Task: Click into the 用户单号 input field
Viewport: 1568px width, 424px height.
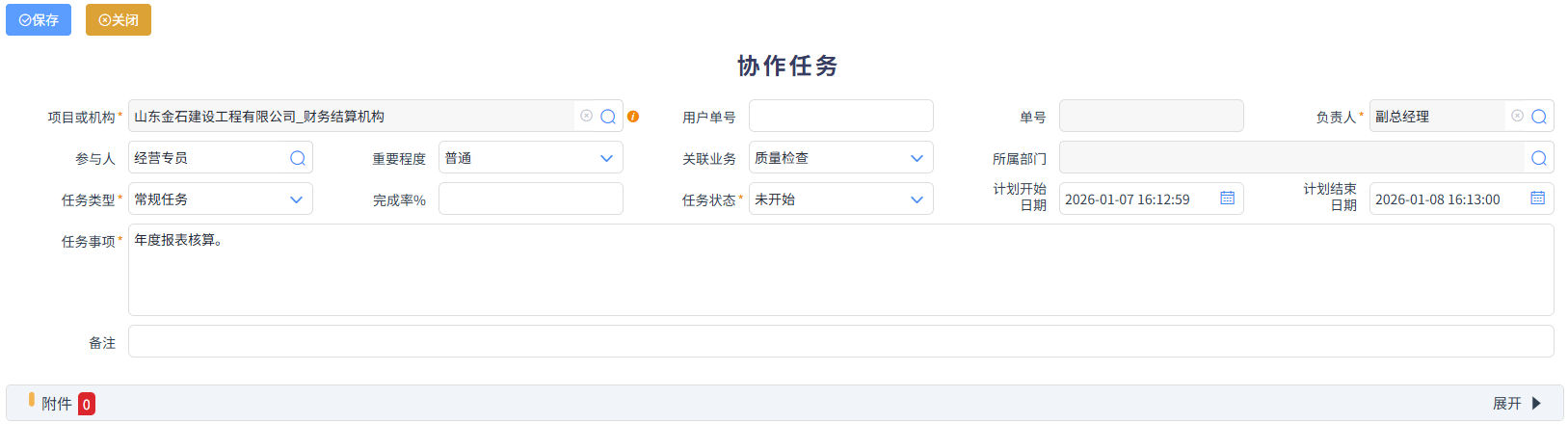Action: pos(840,117)
